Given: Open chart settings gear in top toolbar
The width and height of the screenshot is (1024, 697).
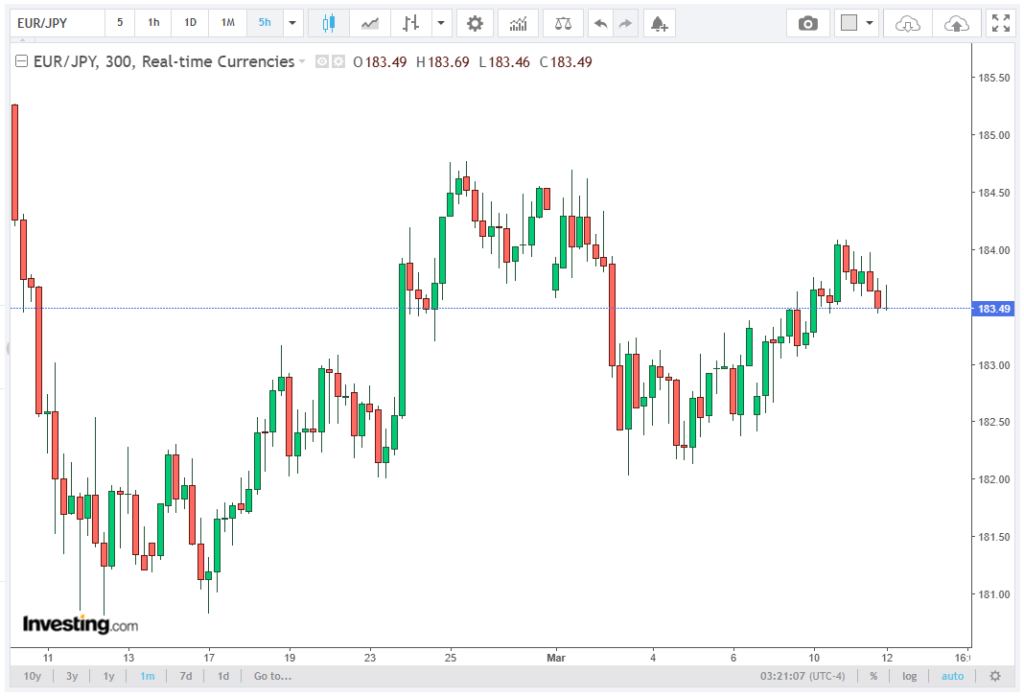Looking at the screenshot, I should click(x=474, y=22).
